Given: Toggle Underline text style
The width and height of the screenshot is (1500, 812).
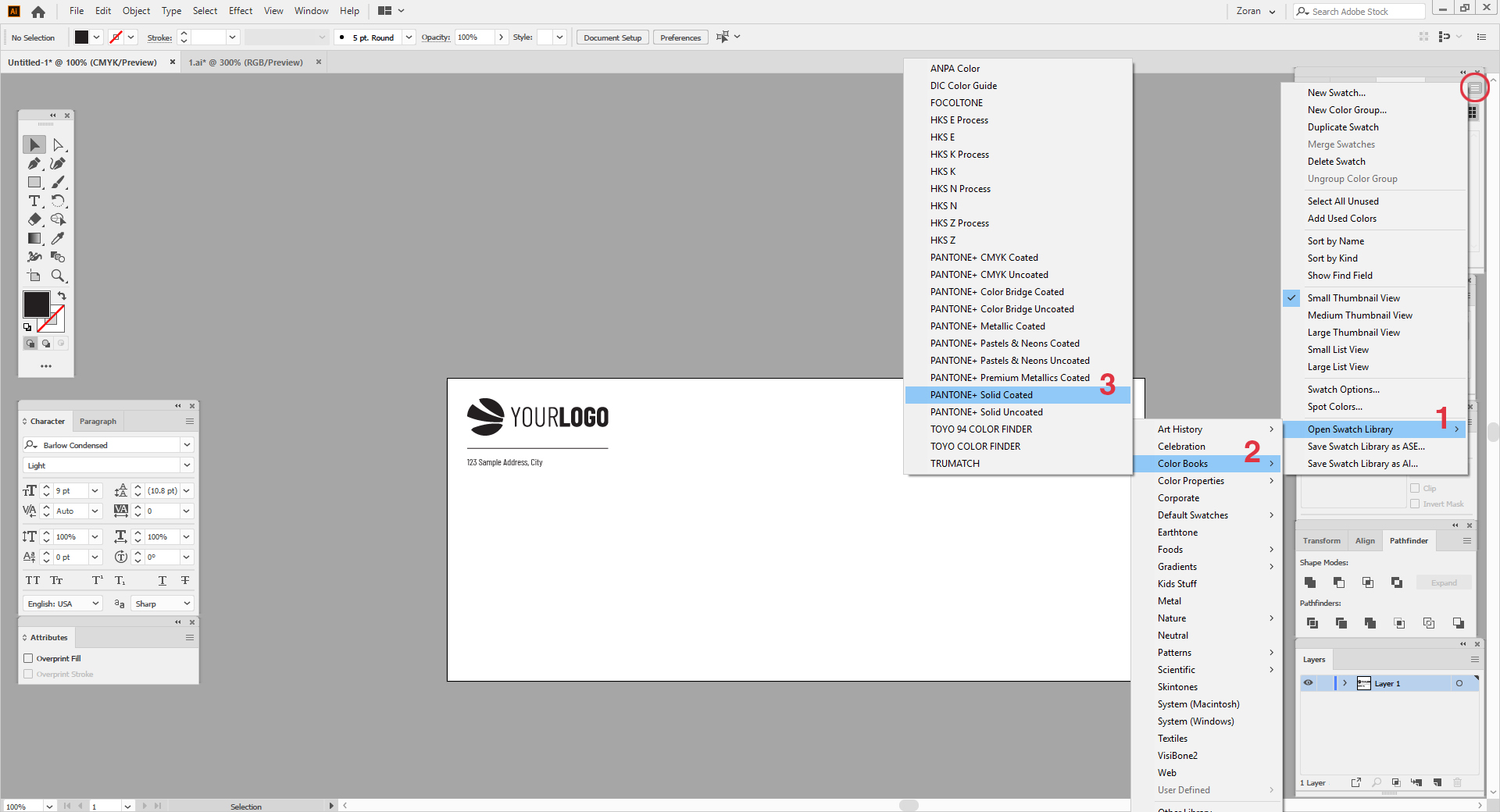Looking at the screenshot, I should pos(162,580).
